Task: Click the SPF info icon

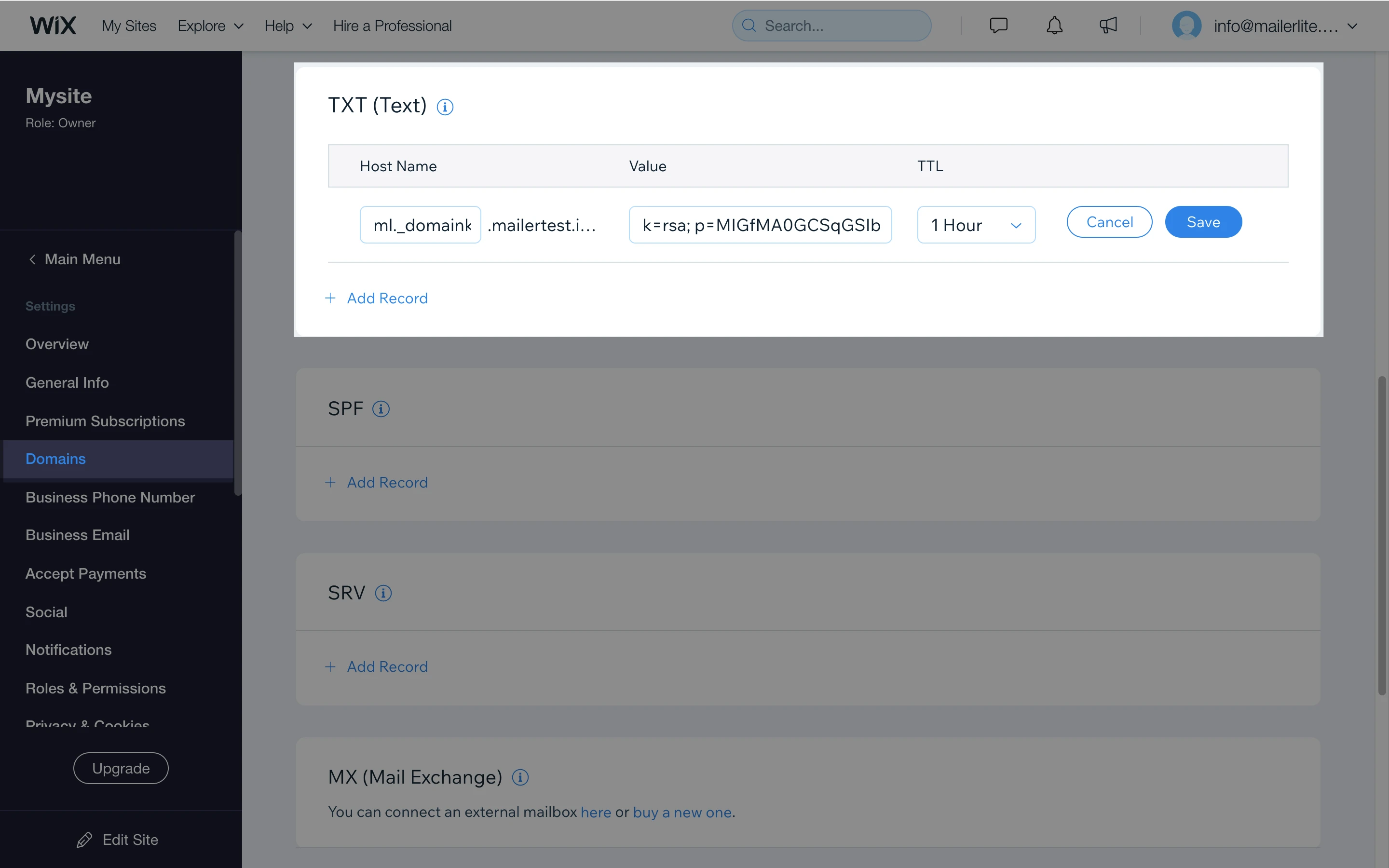Action: click(x=381, y=409)
